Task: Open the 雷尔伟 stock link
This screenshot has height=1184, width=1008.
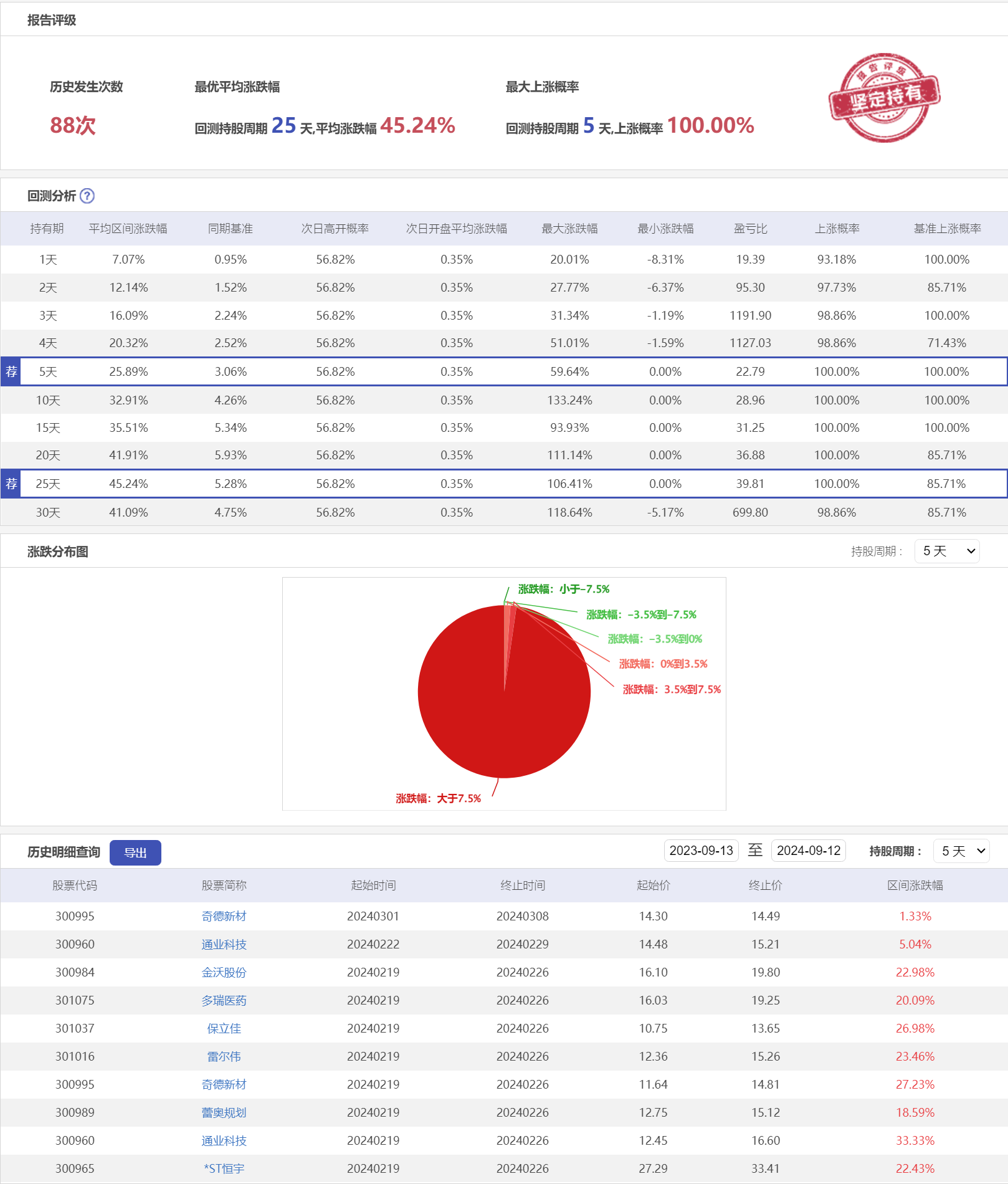Action: pos(224,1056)
